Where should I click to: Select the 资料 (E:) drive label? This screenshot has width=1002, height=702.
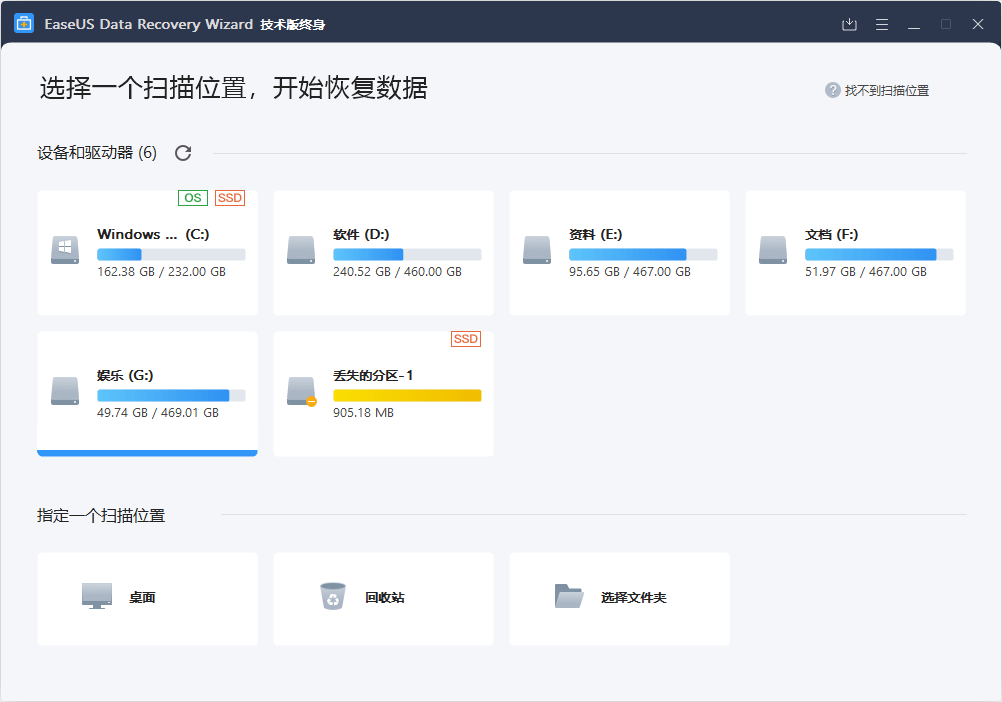596,234
